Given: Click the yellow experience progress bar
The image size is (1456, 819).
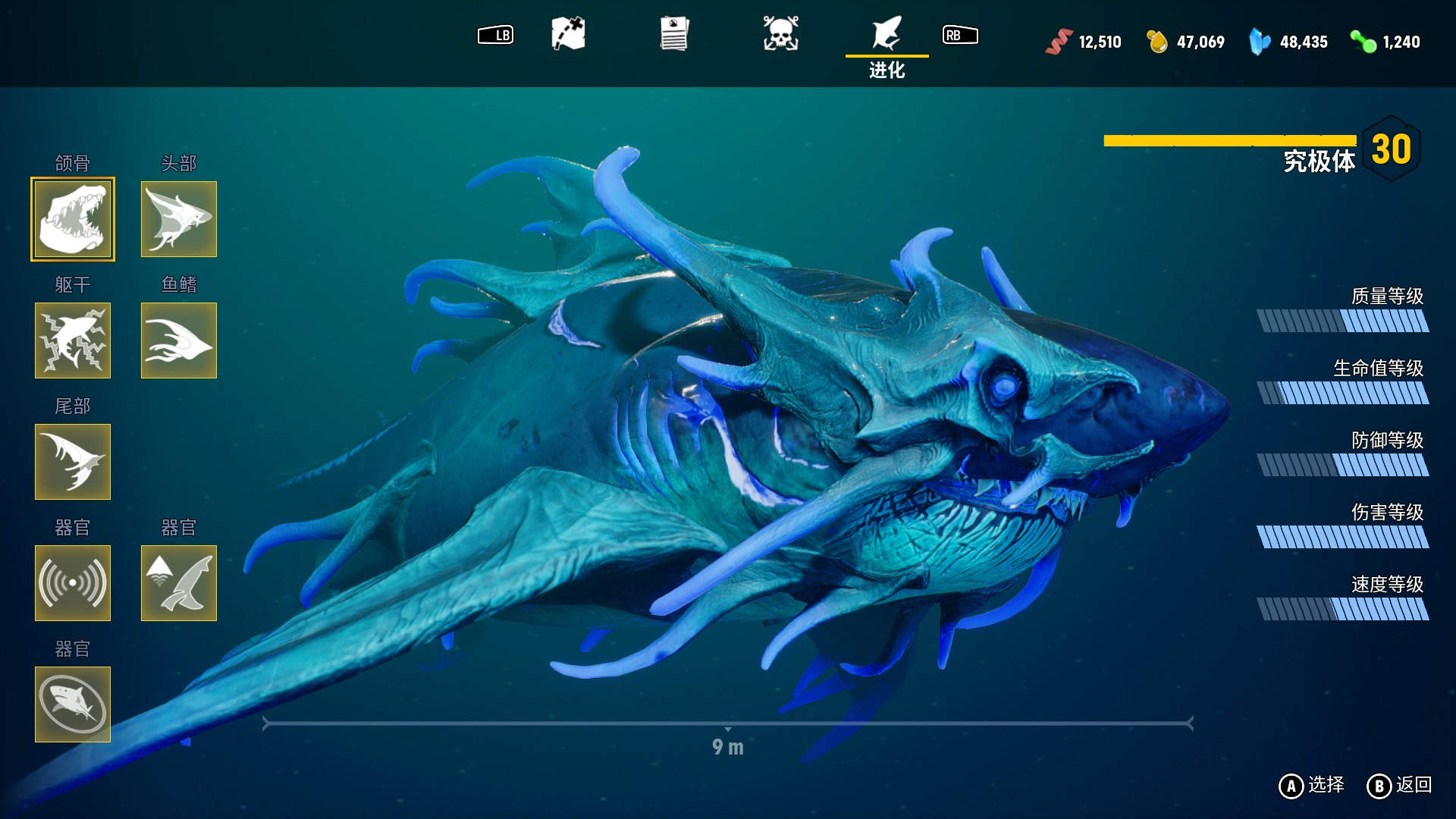Looking at the screenshot, I should pyautogui.click(x=1230, y=140).
